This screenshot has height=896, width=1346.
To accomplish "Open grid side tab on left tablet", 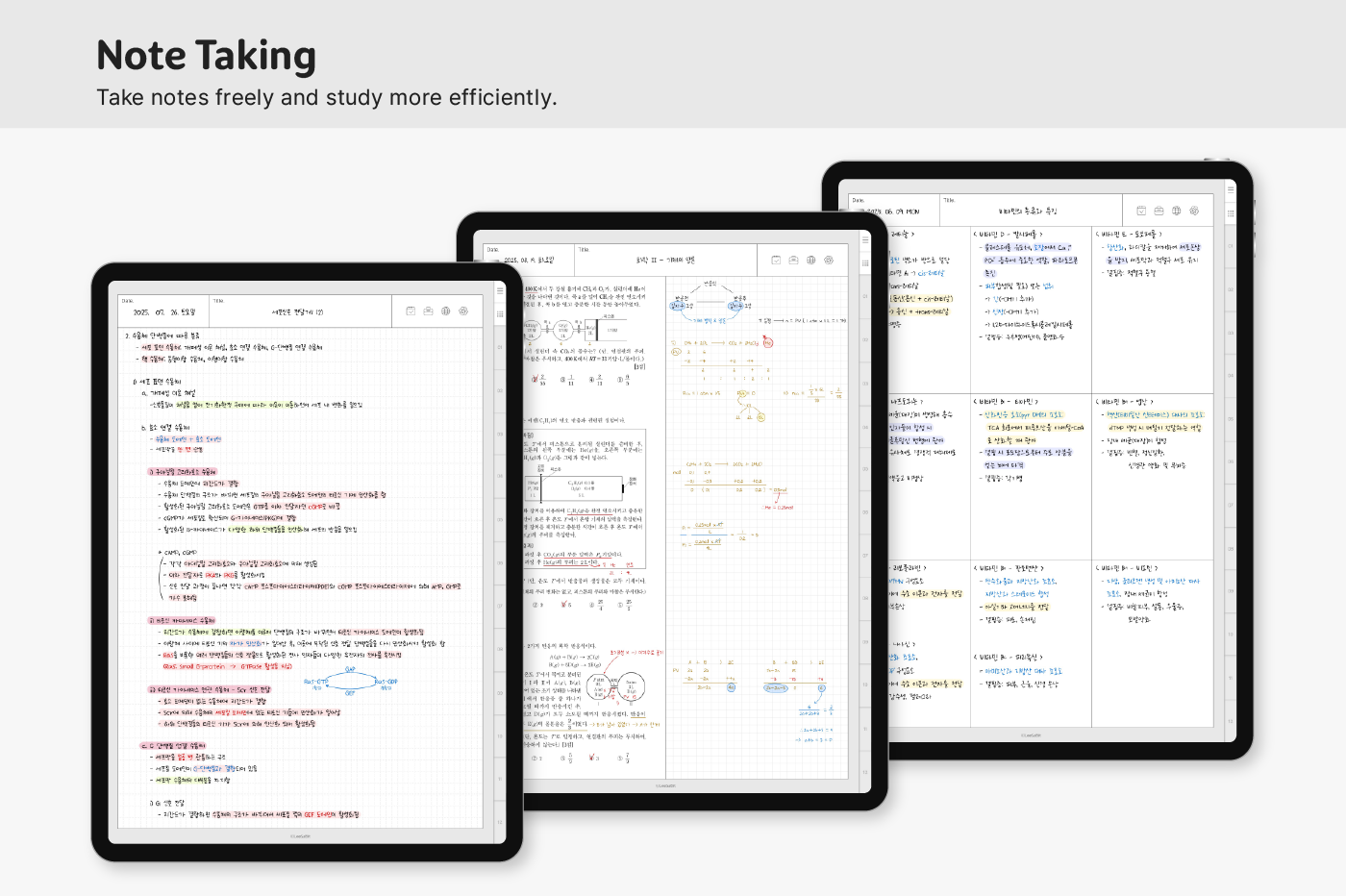I will point(500,313).
